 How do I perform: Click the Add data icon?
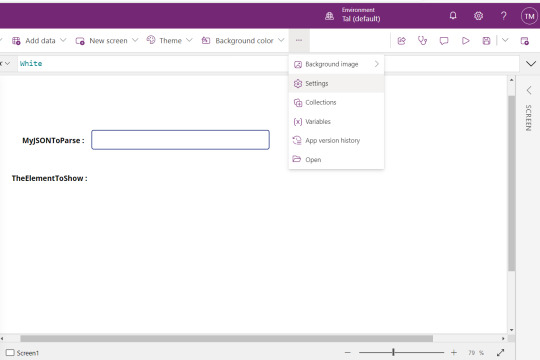click(x=16, y=41)
